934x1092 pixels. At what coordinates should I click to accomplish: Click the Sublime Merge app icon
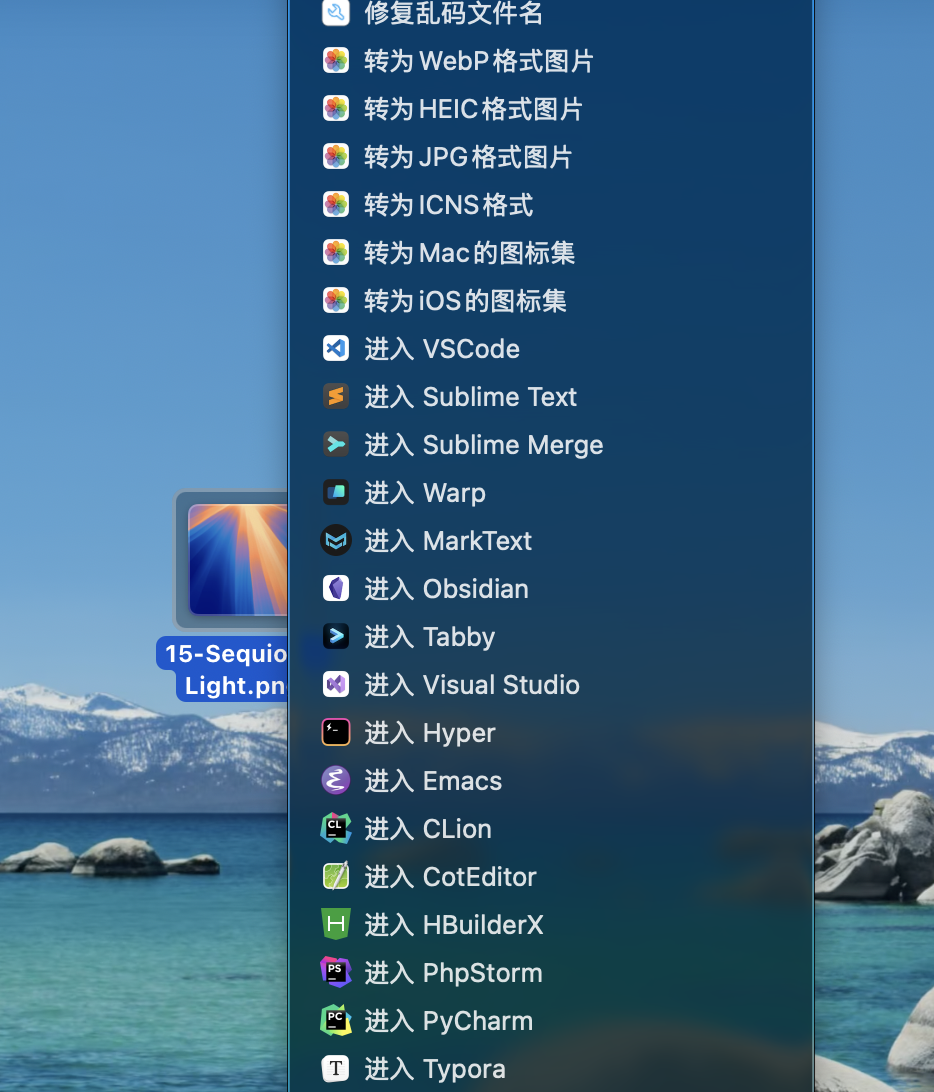pos(336,445)
